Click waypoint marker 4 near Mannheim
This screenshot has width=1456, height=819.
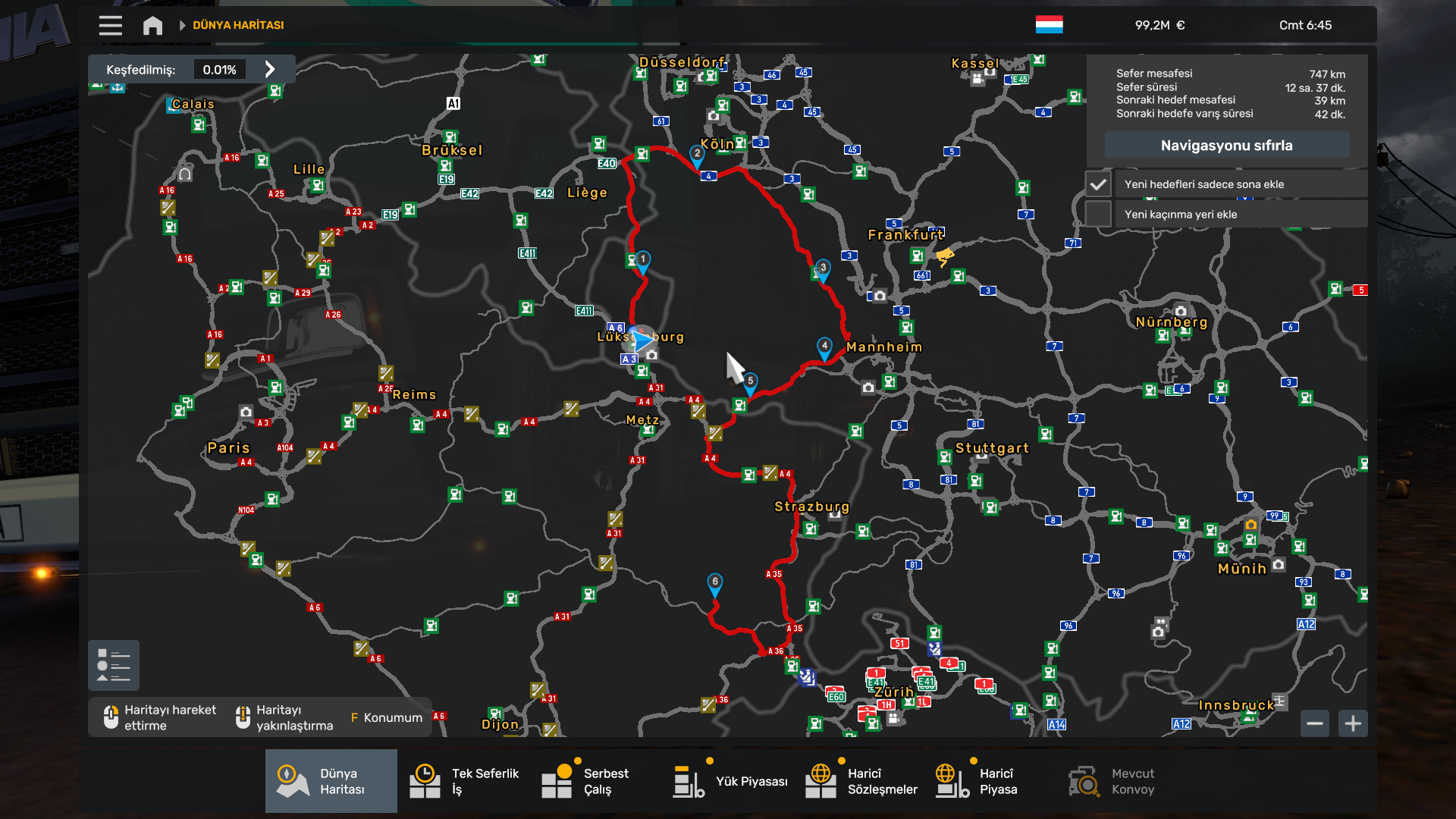[x=824, y=347]
